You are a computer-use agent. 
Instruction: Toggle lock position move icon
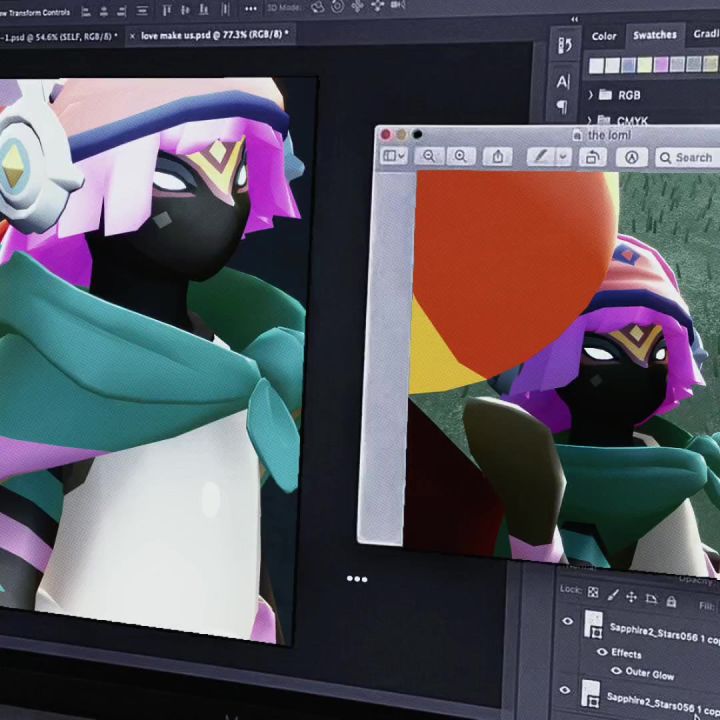click(x=632, y=597)
